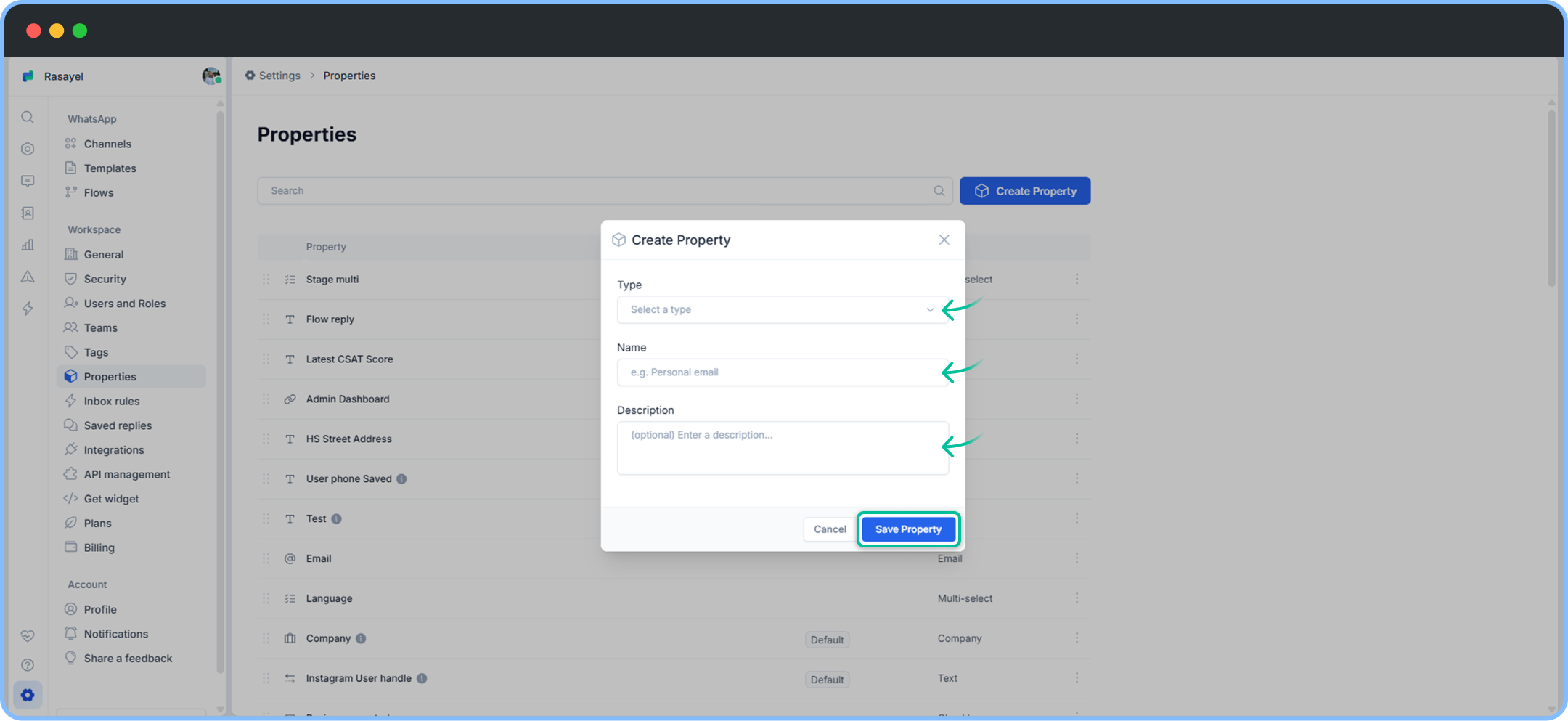Open the help question mark icon
The width and height of the screenshot is (1568, 721).
(x=28, y=665)
